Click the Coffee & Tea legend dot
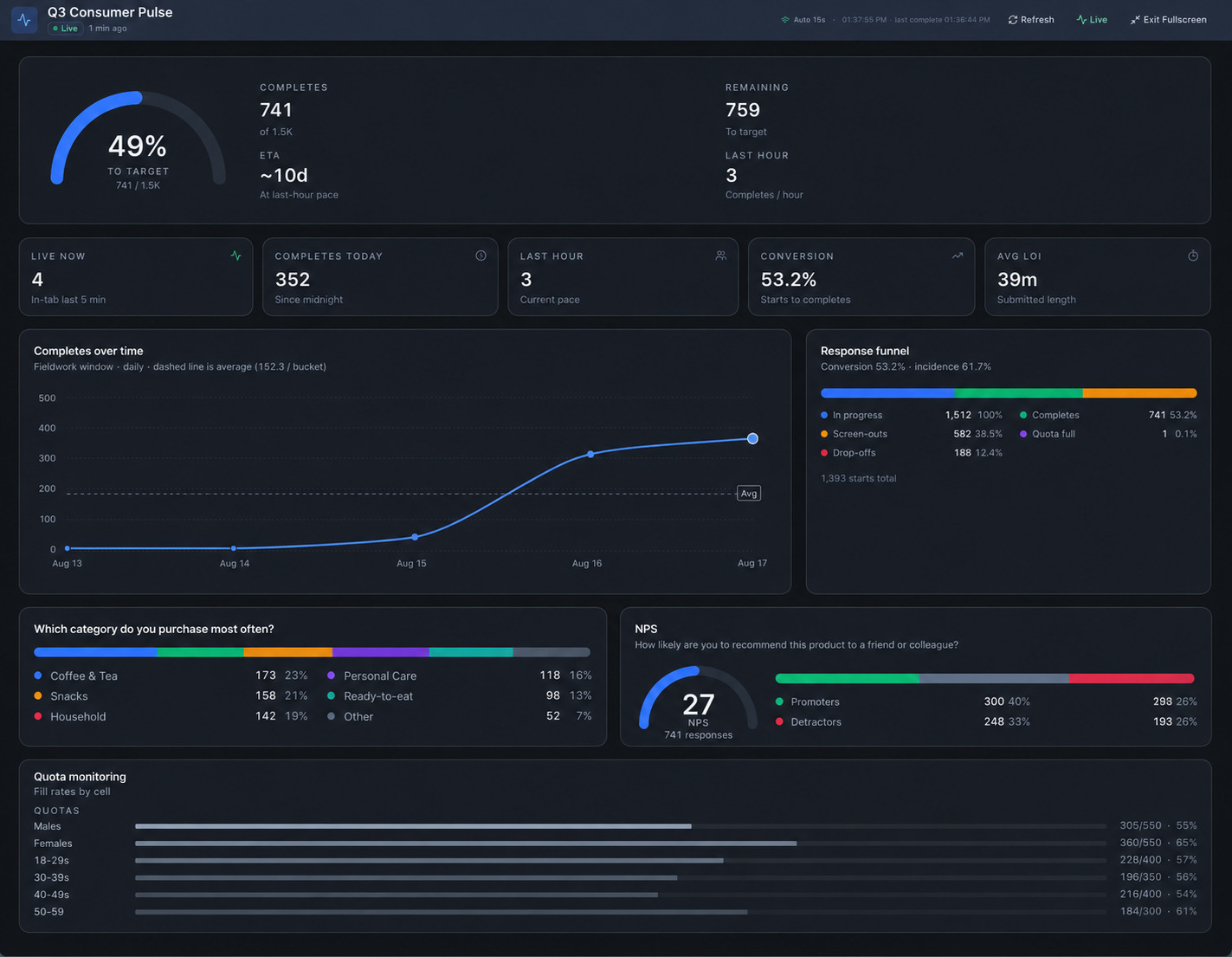 38,676
